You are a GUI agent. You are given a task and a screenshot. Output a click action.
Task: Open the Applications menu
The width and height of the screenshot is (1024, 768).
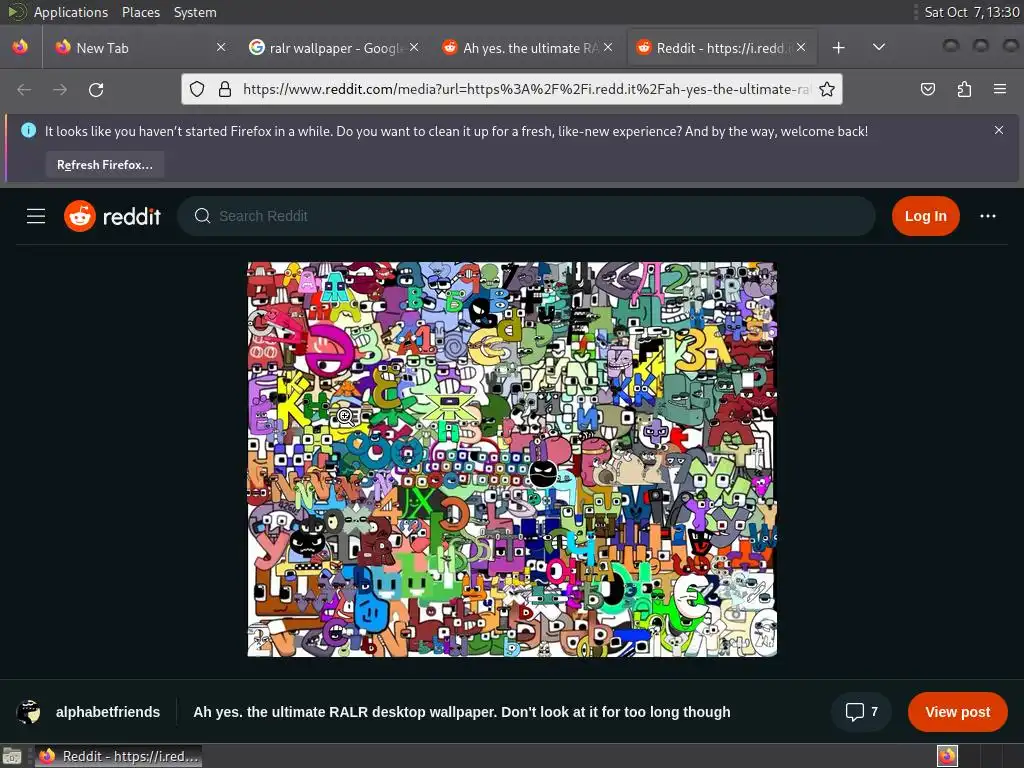coord(71,12)
